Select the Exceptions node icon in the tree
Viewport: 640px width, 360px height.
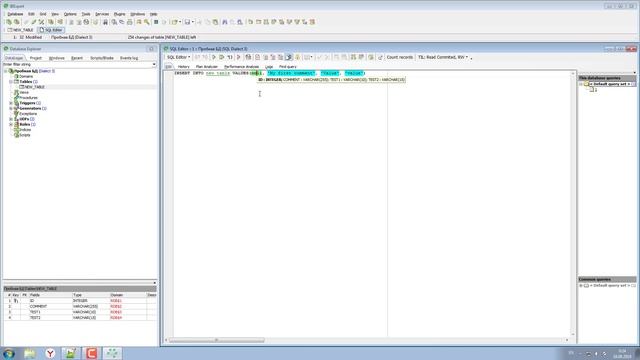pyautogui.click(x=17, y=113)
